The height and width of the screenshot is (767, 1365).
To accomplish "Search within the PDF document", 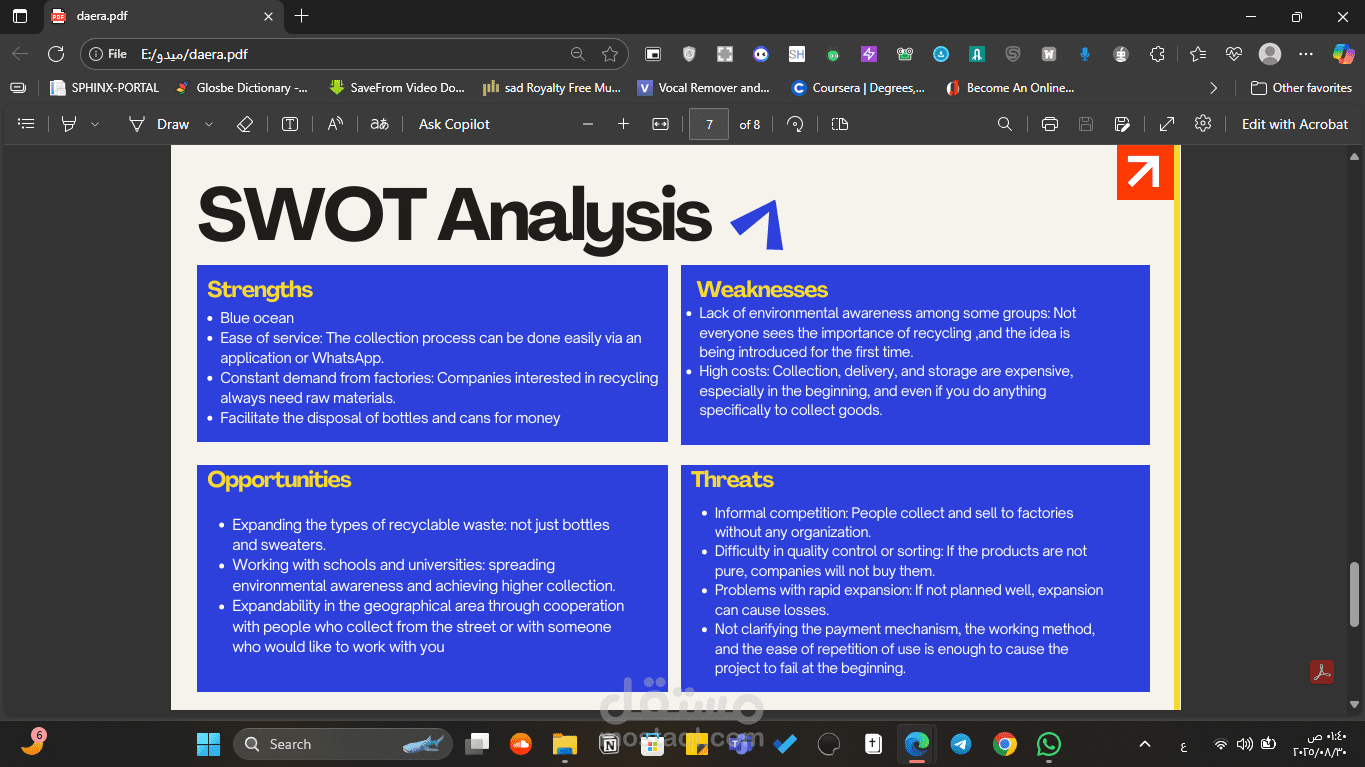I will 1005,124.
